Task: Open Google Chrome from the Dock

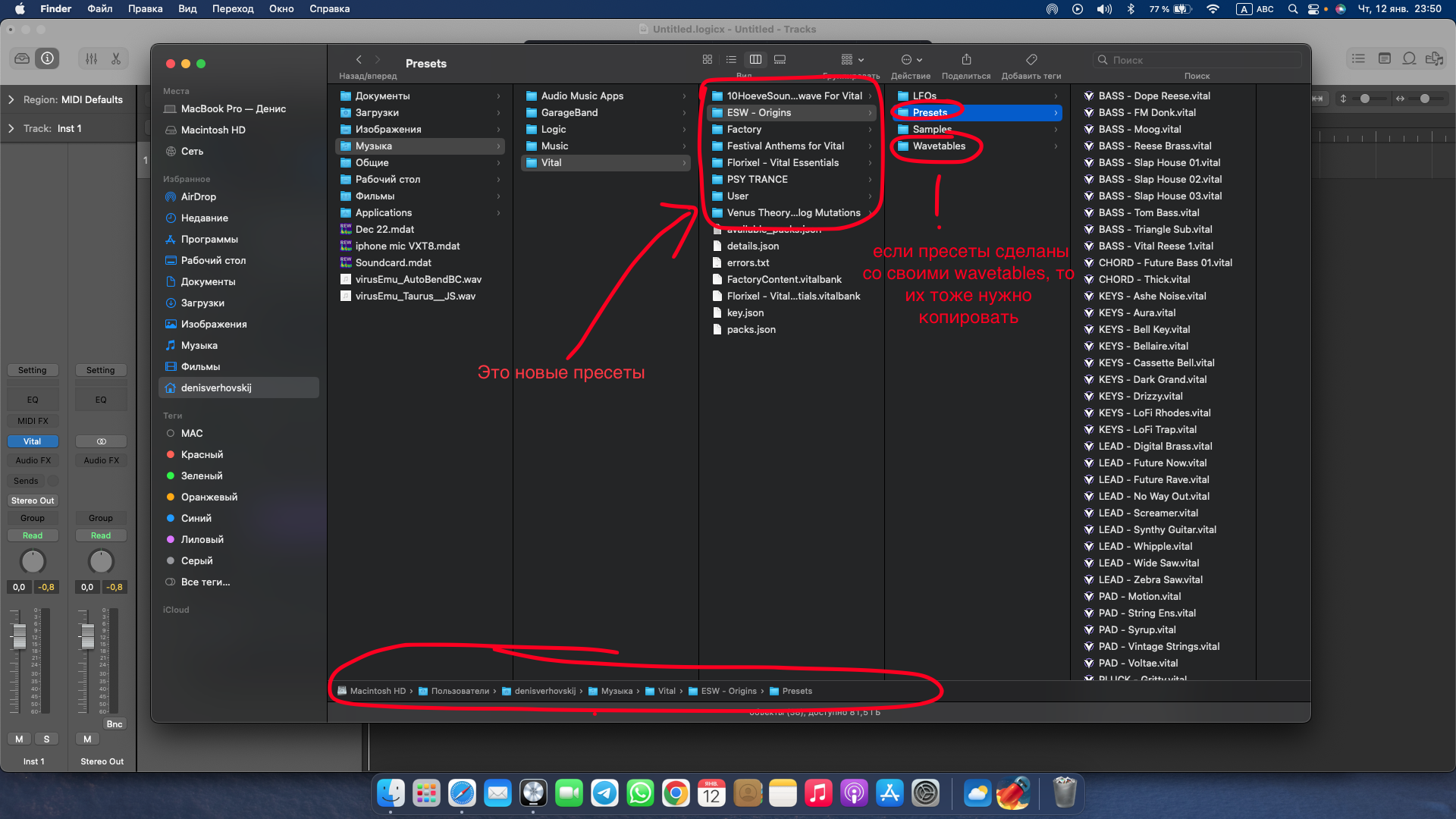Action: [x=676, y=793]
